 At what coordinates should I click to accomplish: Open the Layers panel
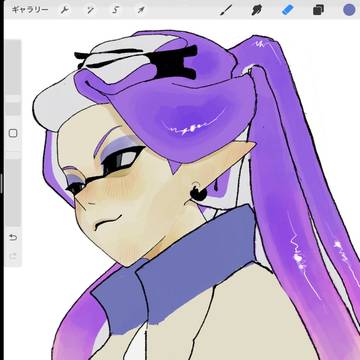[318, 10]
